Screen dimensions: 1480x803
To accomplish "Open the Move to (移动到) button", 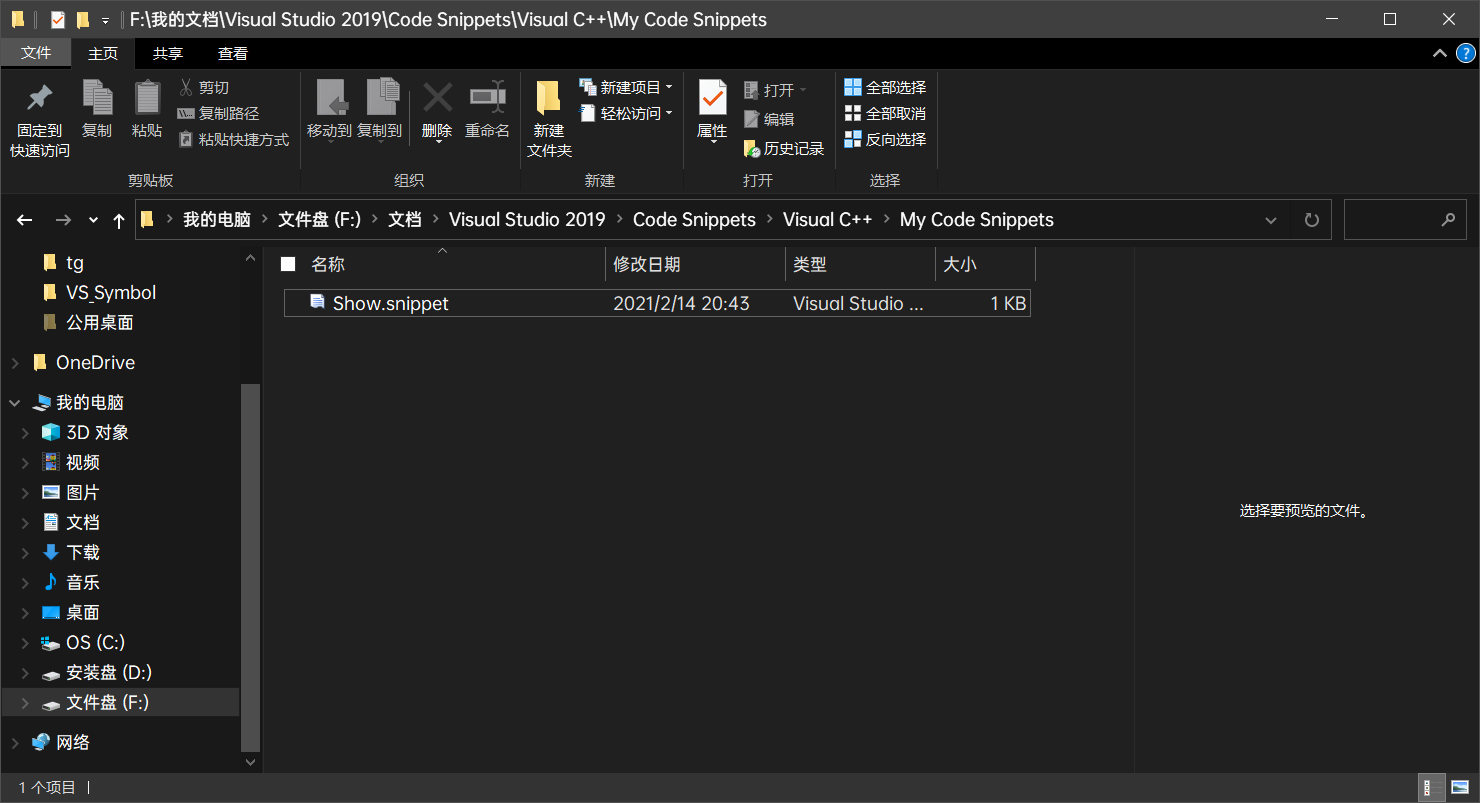I will 329,110.
